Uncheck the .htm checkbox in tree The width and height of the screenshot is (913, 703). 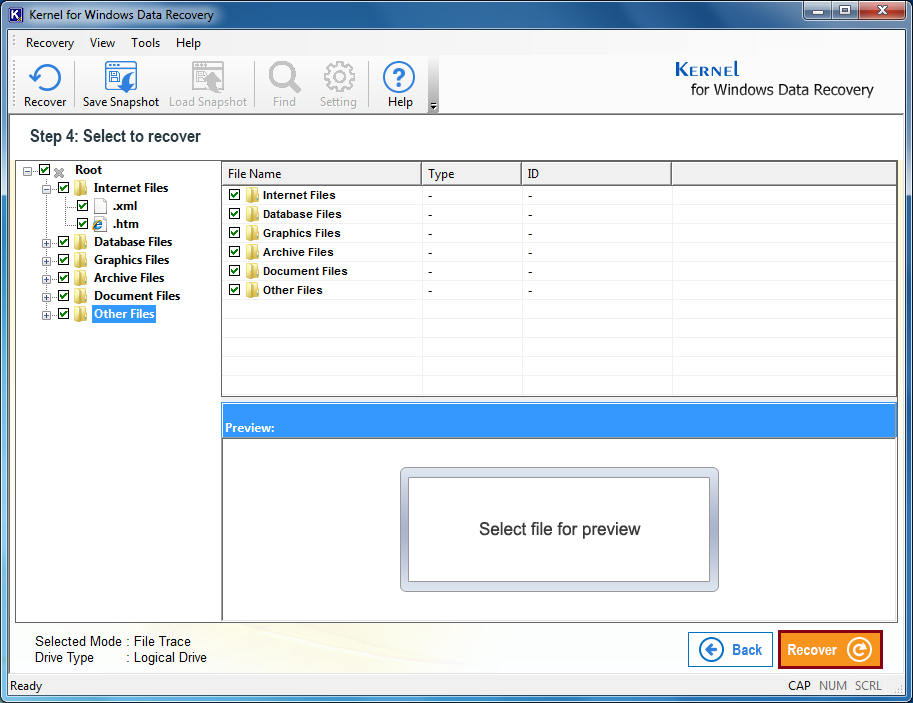(x=82, y=224)
